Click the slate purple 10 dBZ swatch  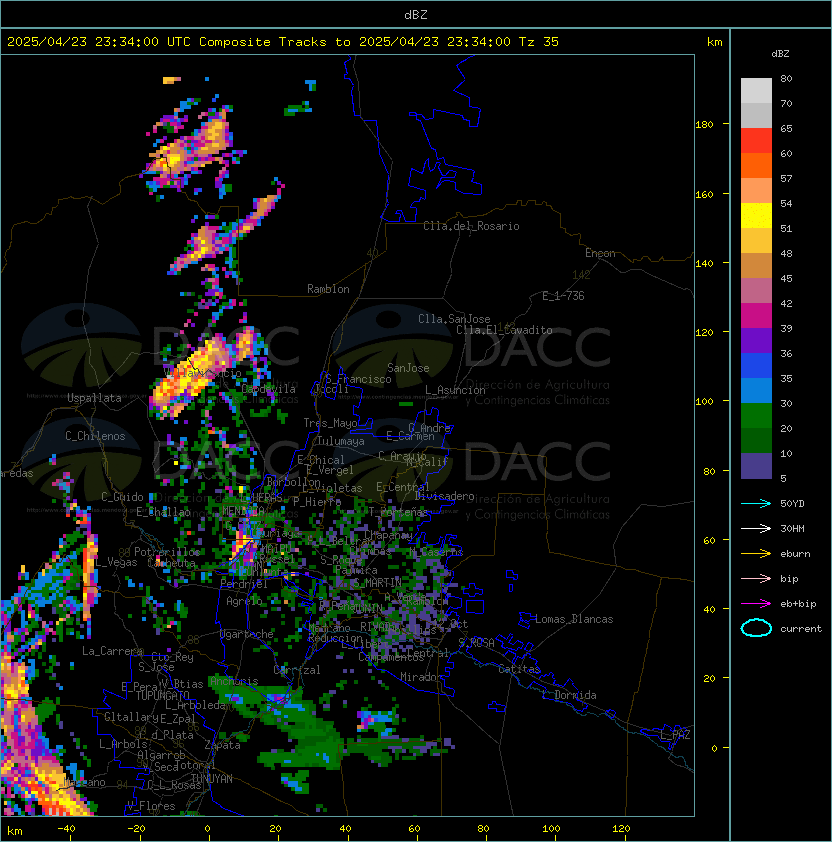(756, 466)
